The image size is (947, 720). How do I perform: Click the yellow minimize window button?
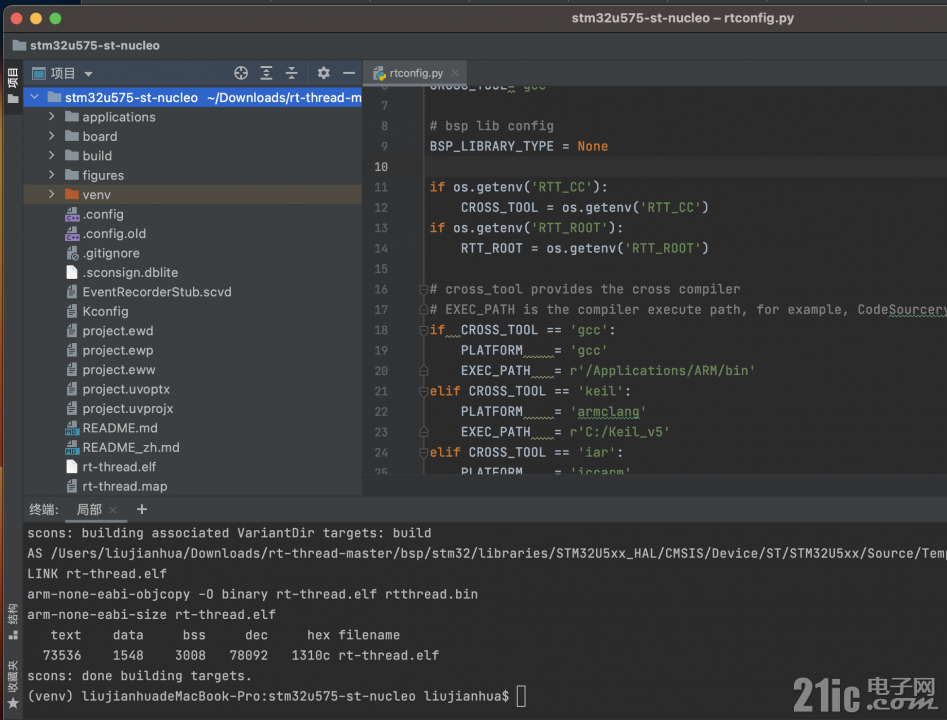pyautogui.click(x=36, y=18)
